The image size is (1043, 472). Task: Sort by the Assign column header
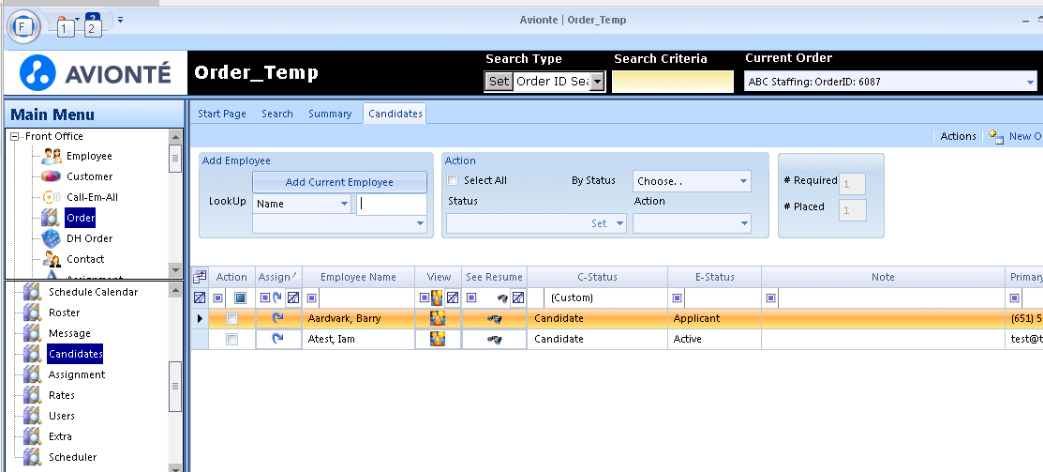point(279,277)
